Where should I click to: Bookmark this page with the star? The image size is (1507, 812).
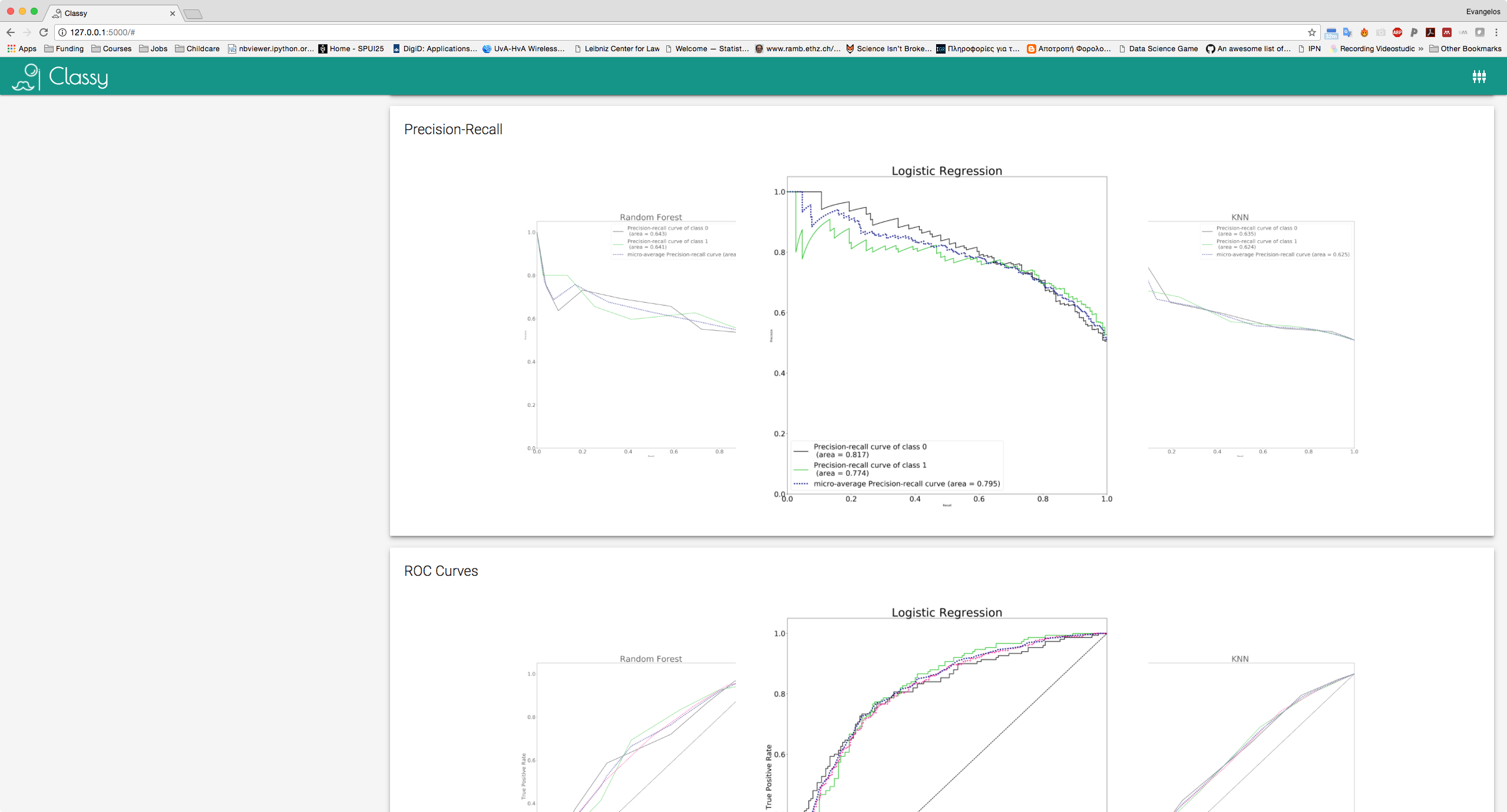point(1311,32)
